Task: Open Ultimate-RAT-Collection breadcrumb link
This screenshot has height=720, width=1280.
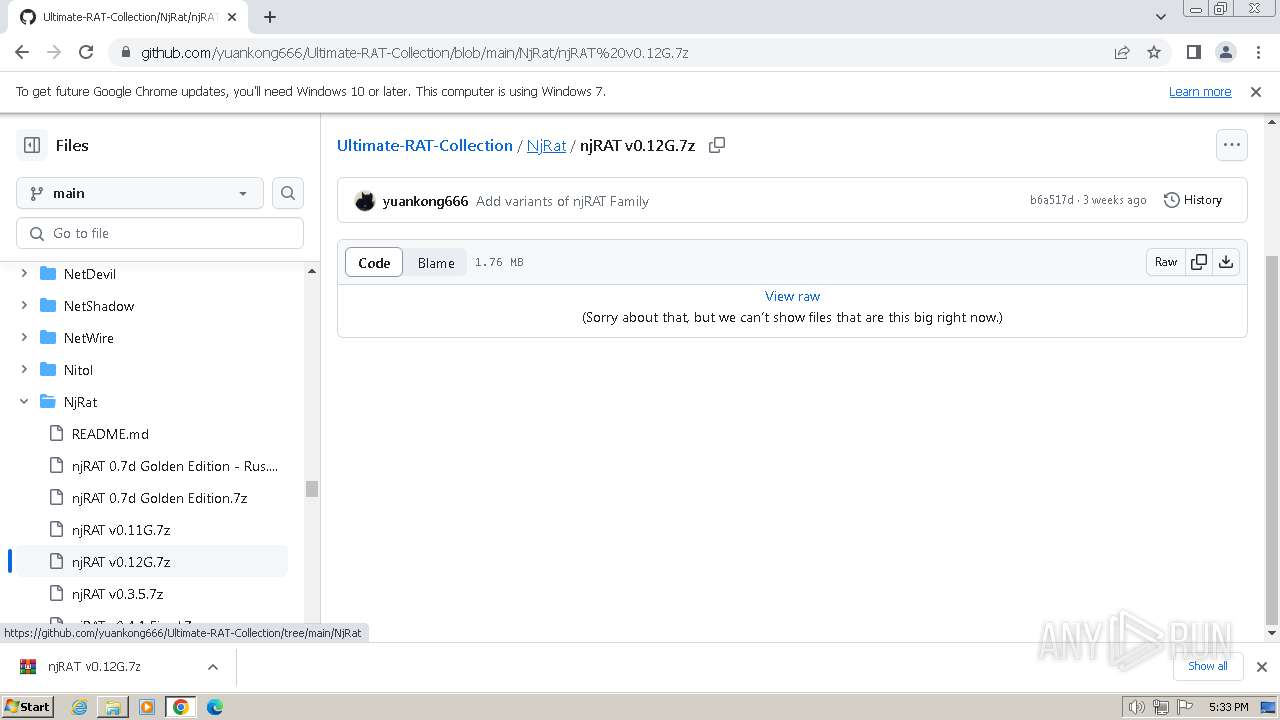Action: coord(425,145)
